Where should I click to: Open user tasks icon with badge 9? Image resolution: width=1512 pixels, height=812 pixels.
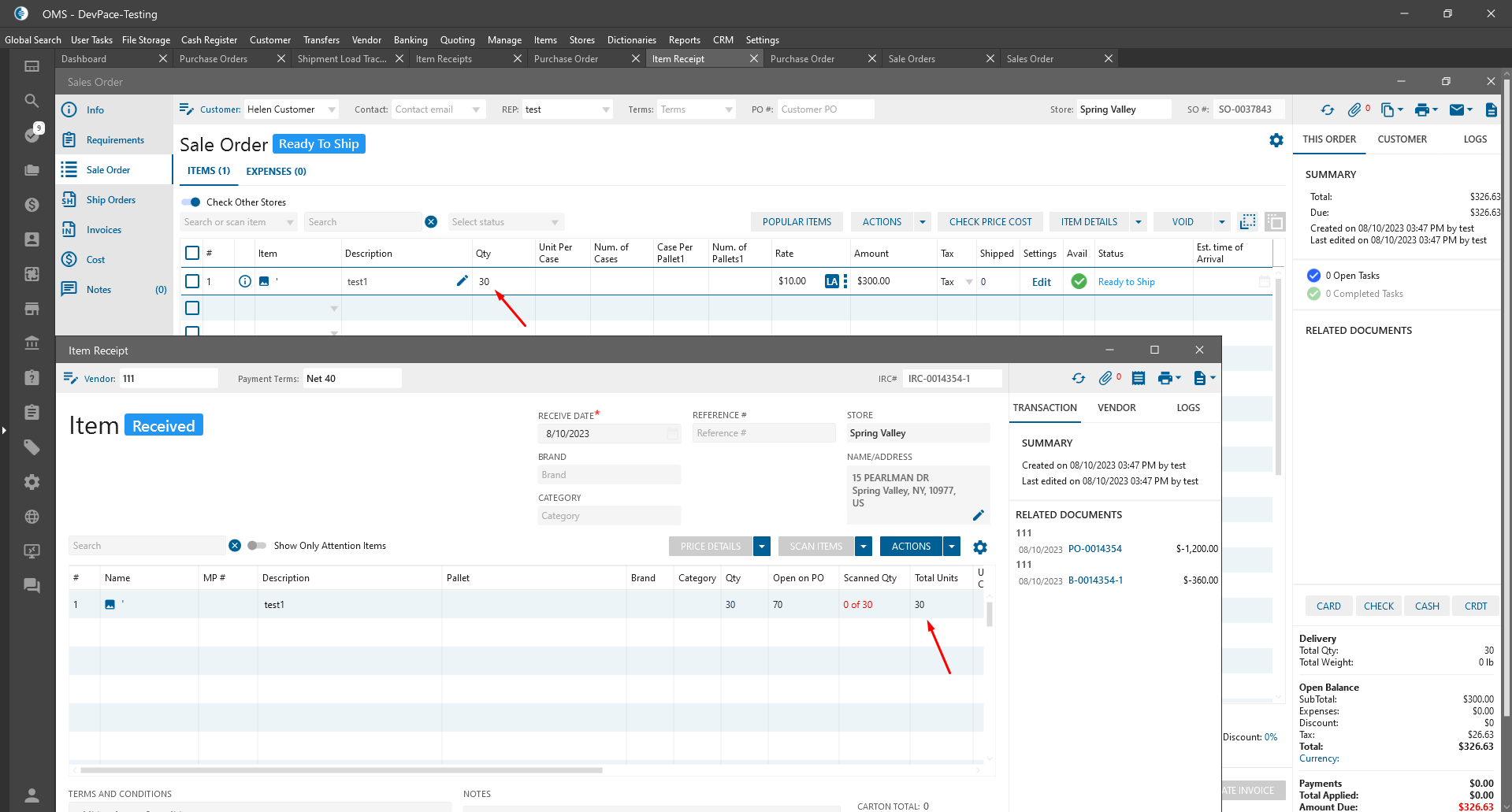[32, 135]
